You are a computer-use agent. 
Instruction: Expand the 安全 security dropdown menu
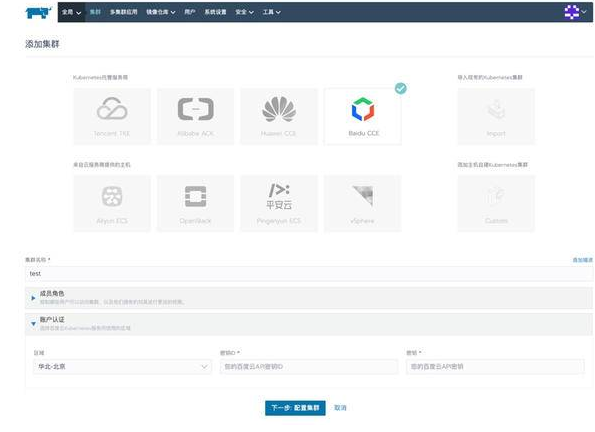[244, 12]
